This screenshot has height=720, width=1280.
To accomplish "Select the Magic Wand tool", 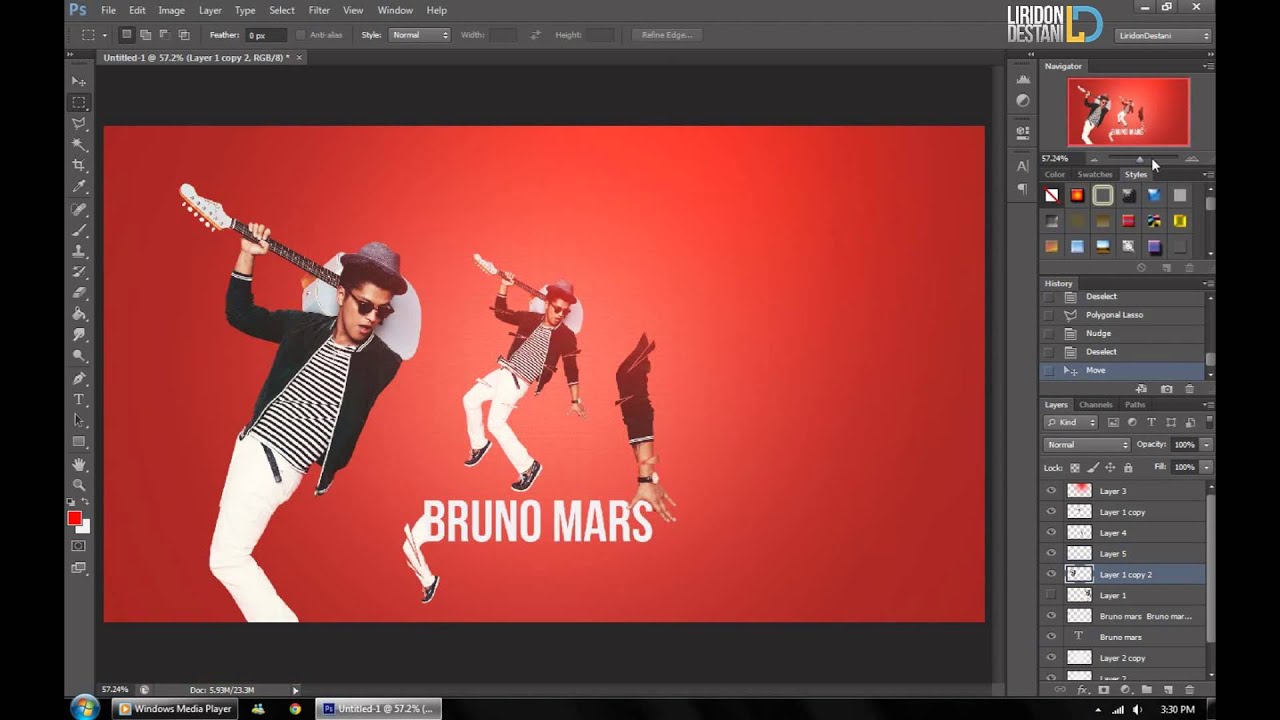I will pos(79,145).
